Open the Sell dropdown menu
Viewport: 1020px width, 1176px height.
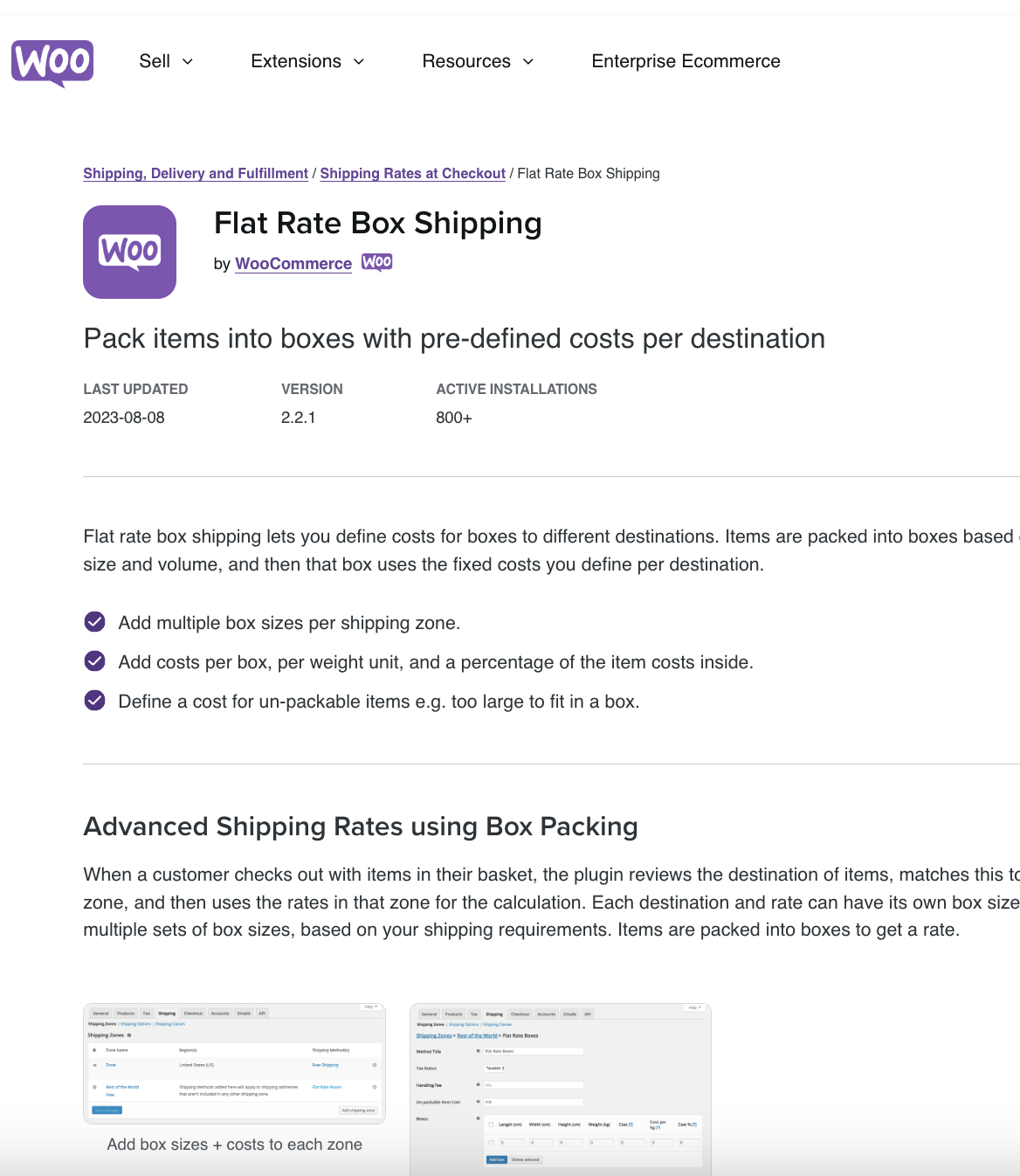point(166,61)
